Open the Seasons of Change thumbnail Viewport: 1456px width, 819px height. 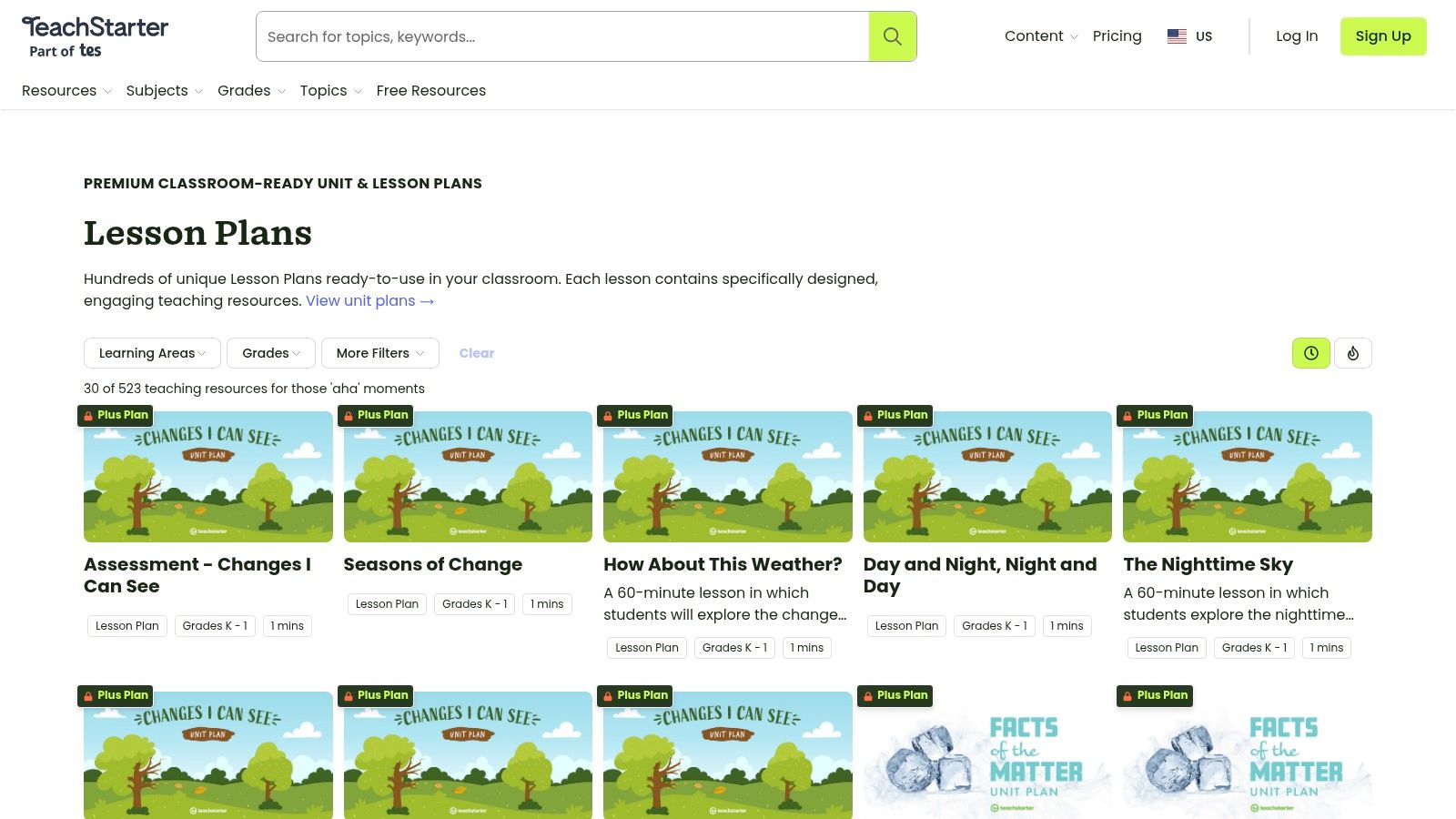coord(468,477)
